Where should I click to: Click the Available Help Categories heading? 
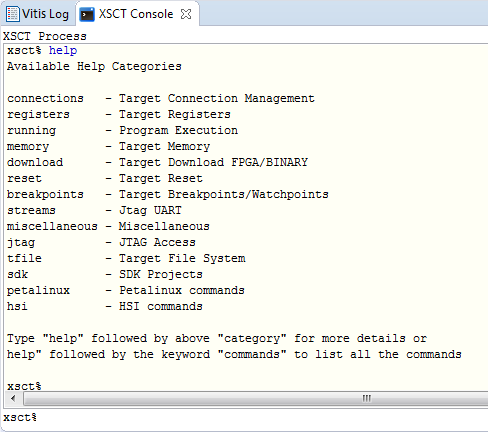(94, 66)
